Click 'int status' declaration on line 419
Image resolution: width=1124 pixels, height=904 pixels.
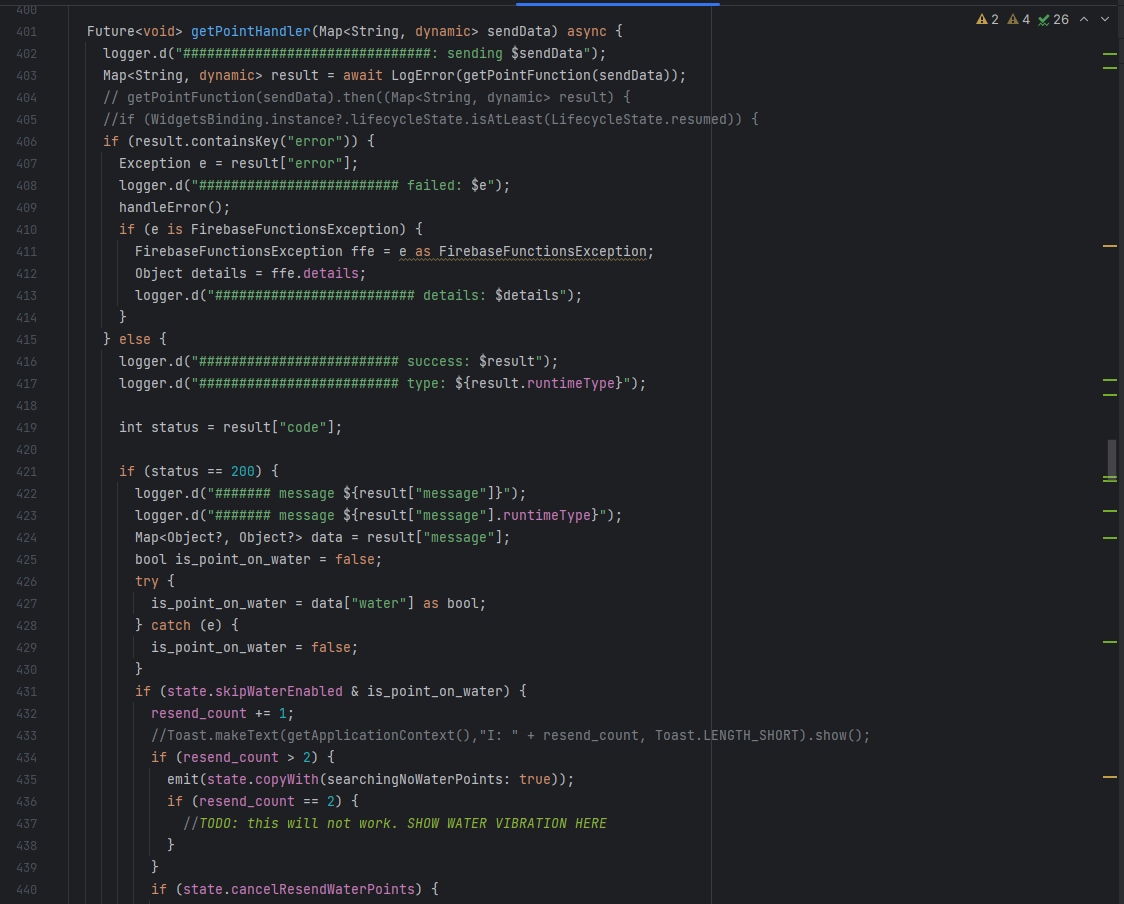158,427
